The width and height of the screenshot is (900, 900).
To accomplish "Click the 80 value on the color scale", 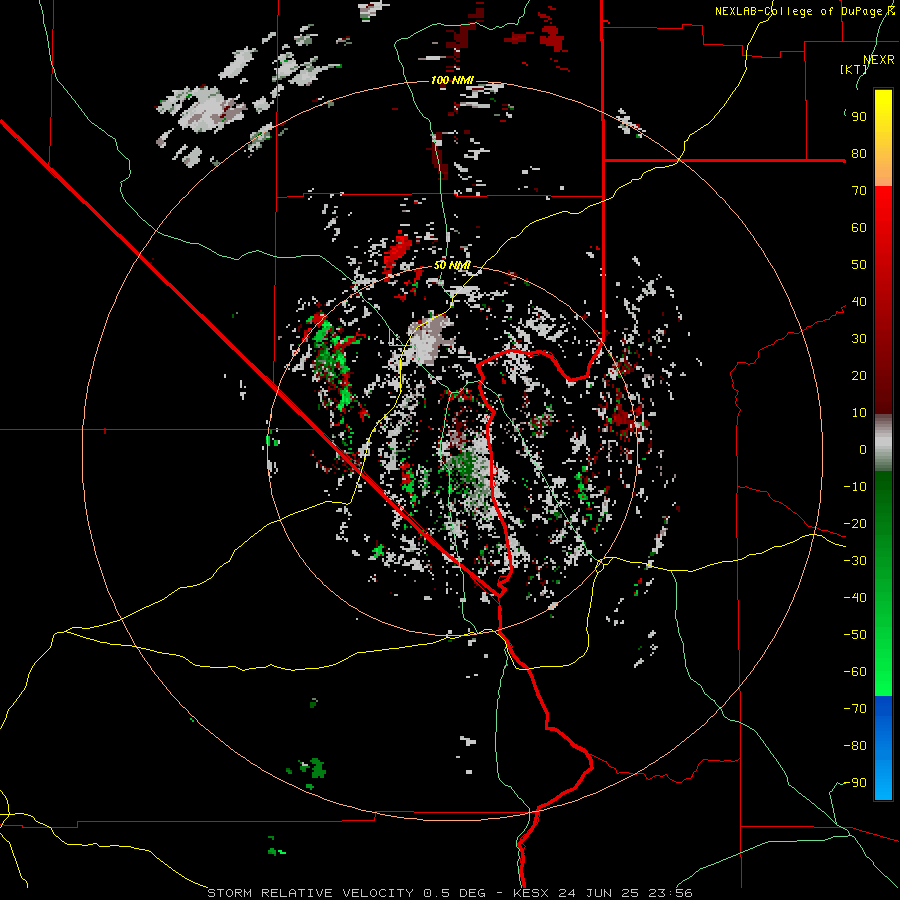I will (859, 153).
